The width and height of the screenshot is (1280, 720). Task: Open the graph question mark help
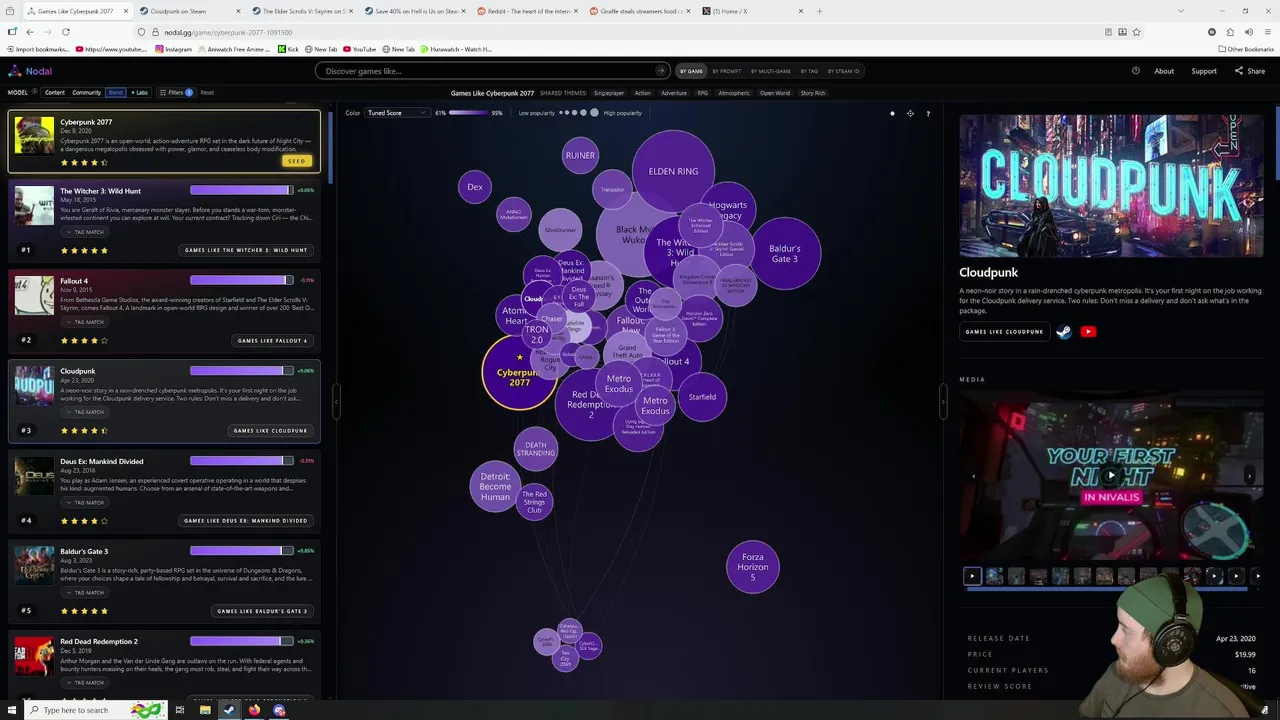pos(927,113)
